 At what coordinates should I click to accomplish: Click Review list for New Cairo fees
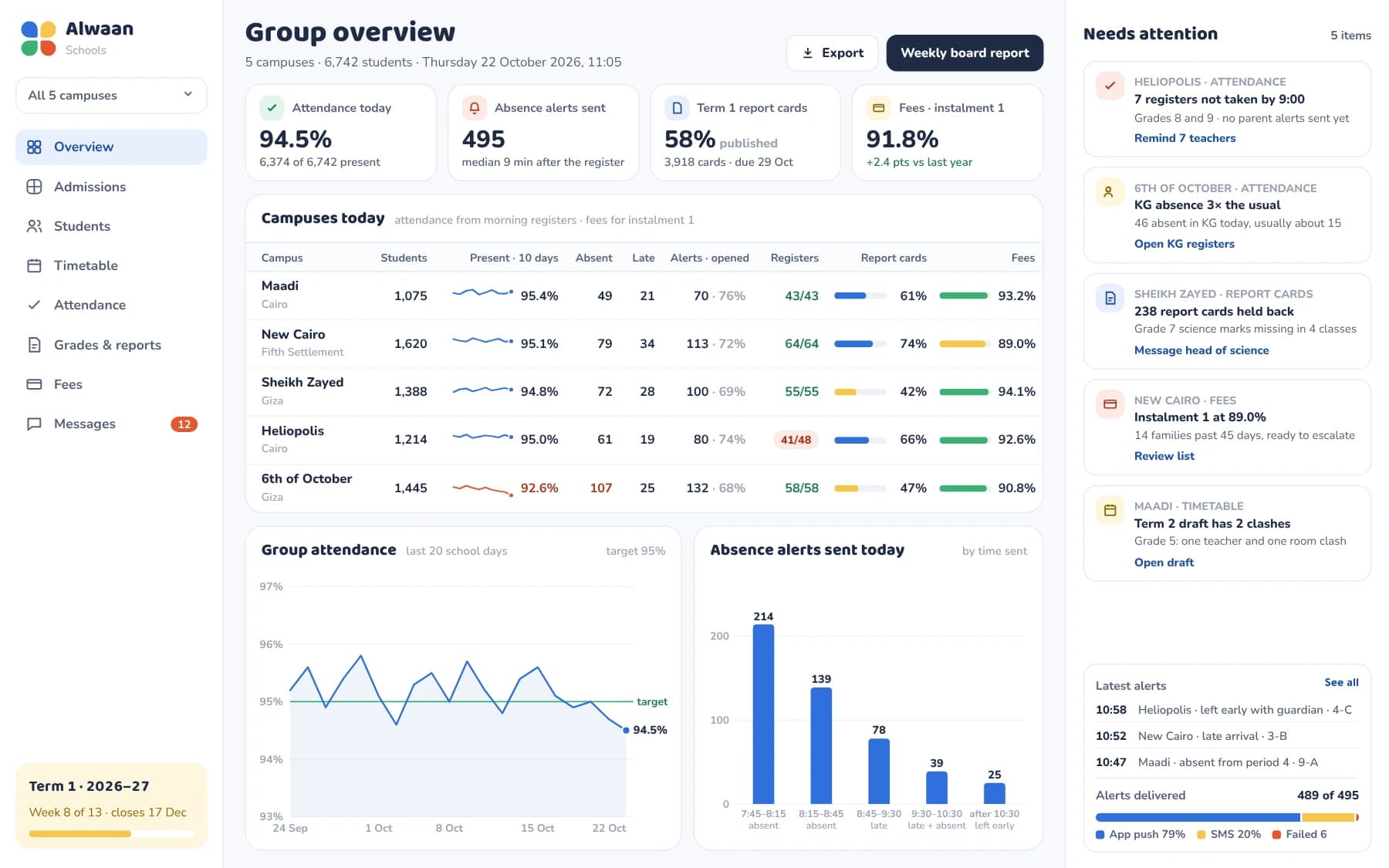click(1164, 456)
